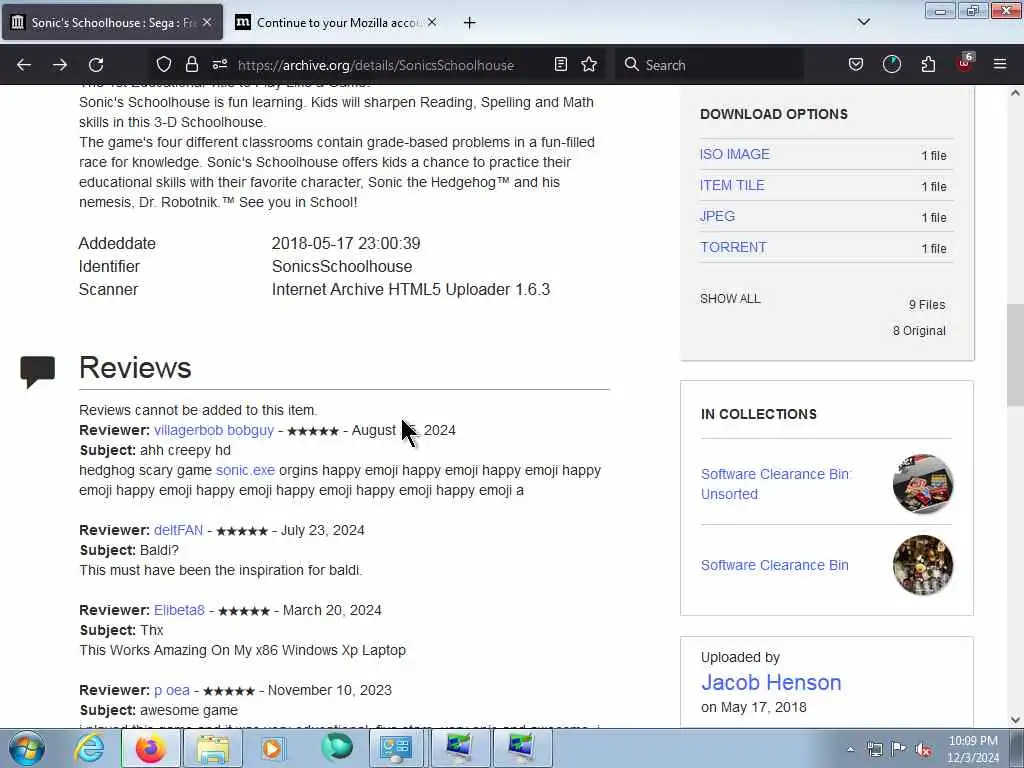Click the Reviews heading
Viewport: 1024px width, 768px height.
(x=135, y=367)
